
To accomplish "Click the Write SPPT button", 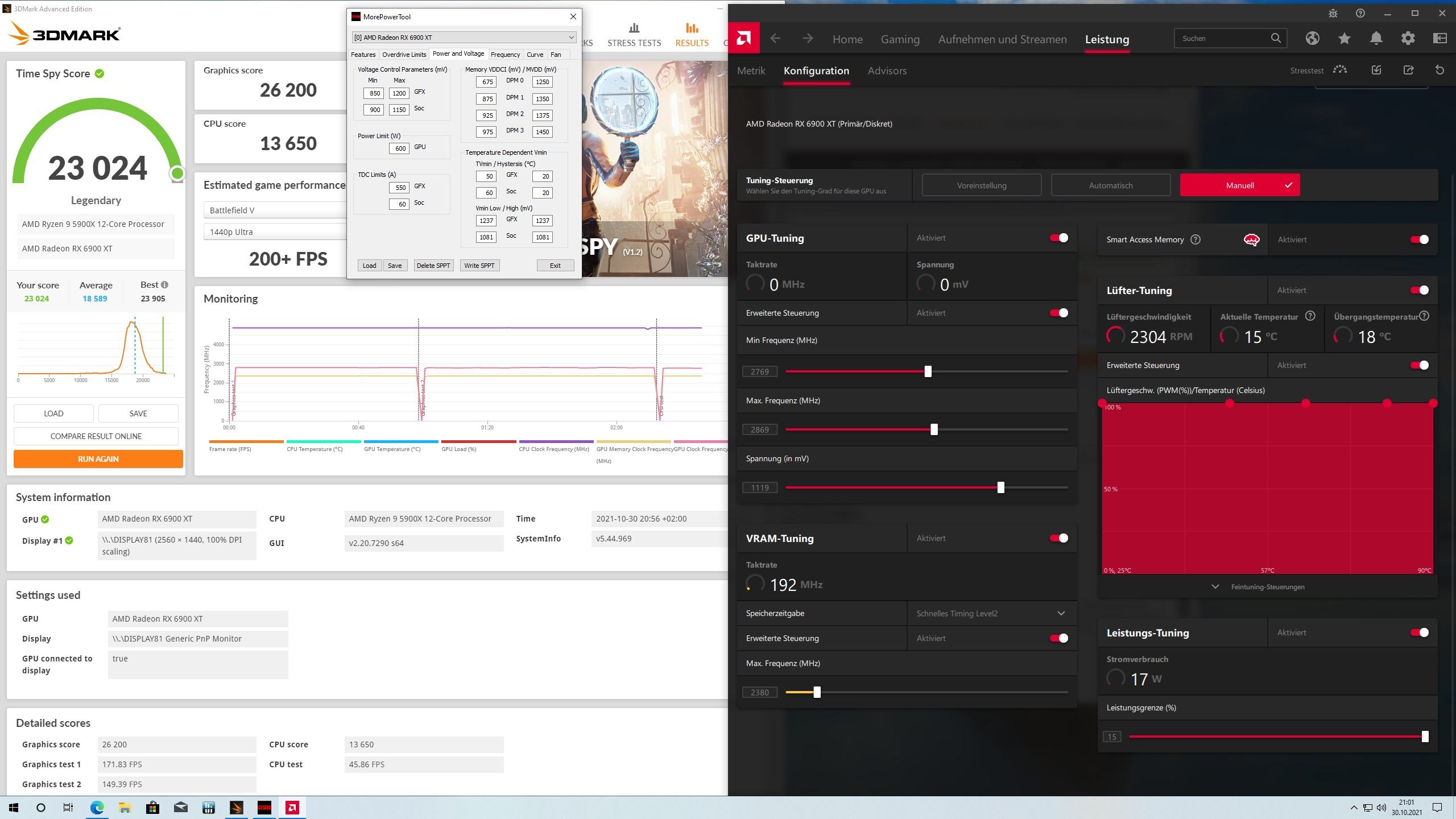I will coord(479,266).
